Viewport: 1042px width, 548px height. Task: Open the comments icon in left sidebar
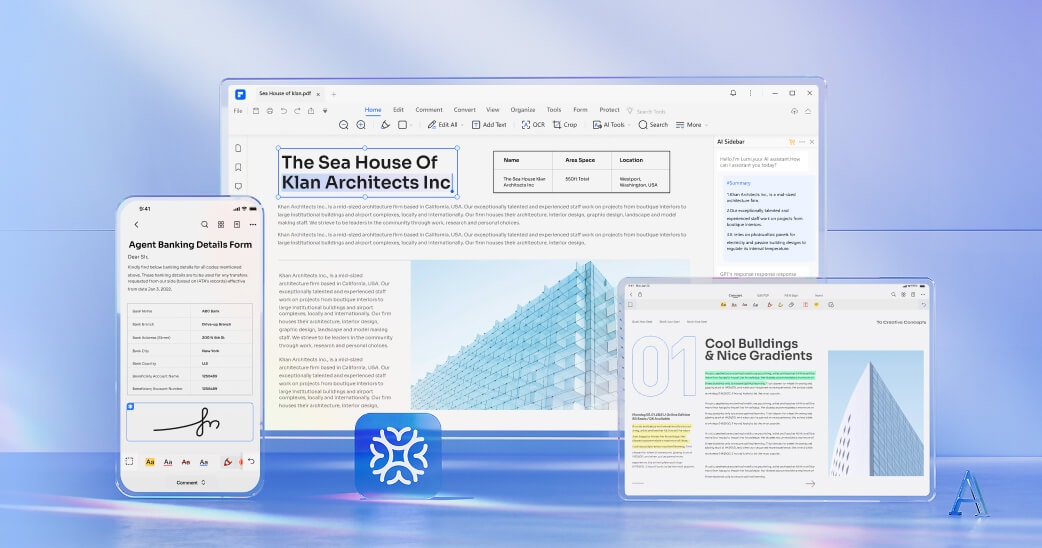point(238,187)
